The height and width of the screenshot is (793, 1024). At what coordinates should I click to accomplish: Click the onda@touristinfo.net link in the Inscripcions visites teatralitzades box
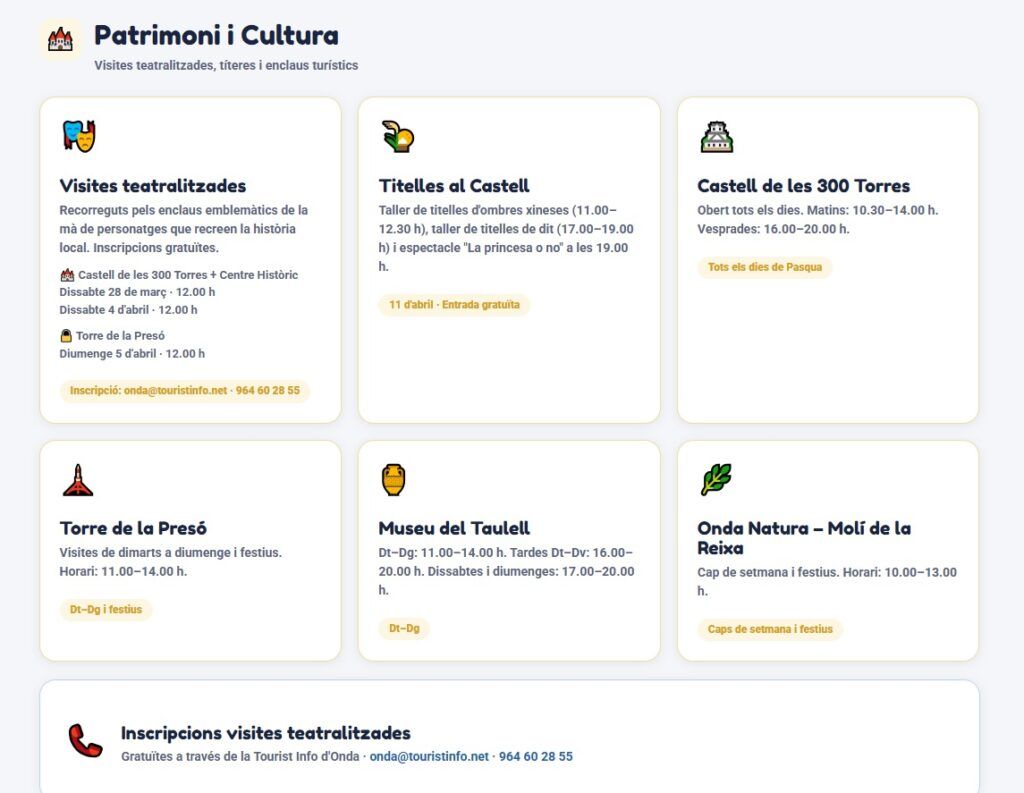point(429,757)
